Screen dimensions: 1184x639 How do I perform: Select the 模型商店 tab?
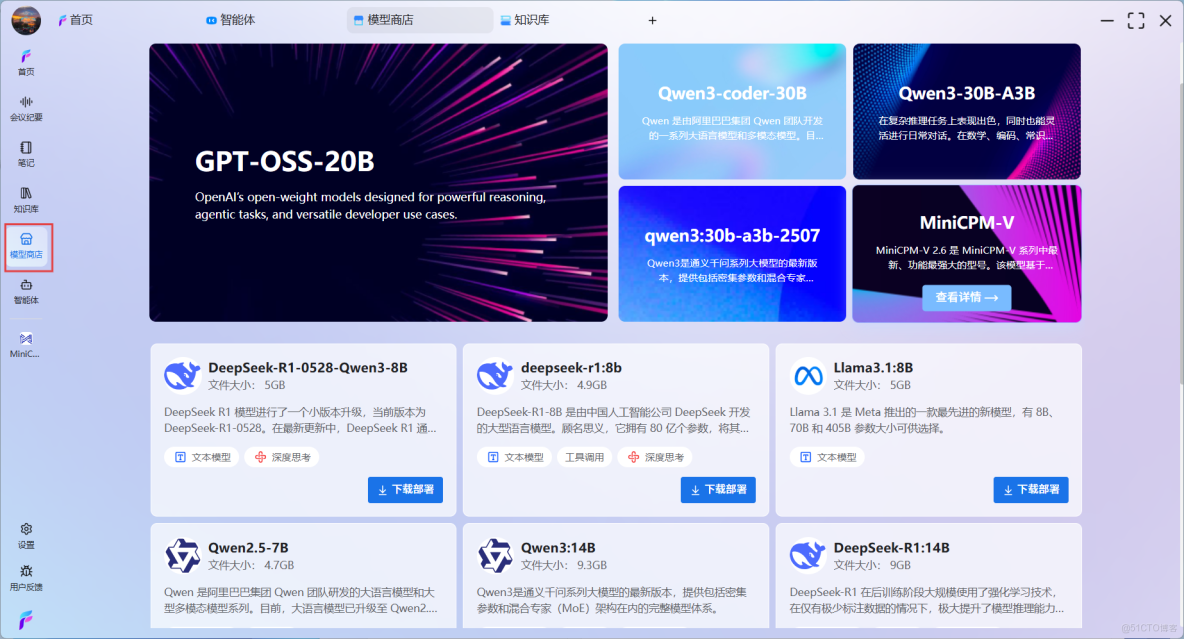[419, 20]
